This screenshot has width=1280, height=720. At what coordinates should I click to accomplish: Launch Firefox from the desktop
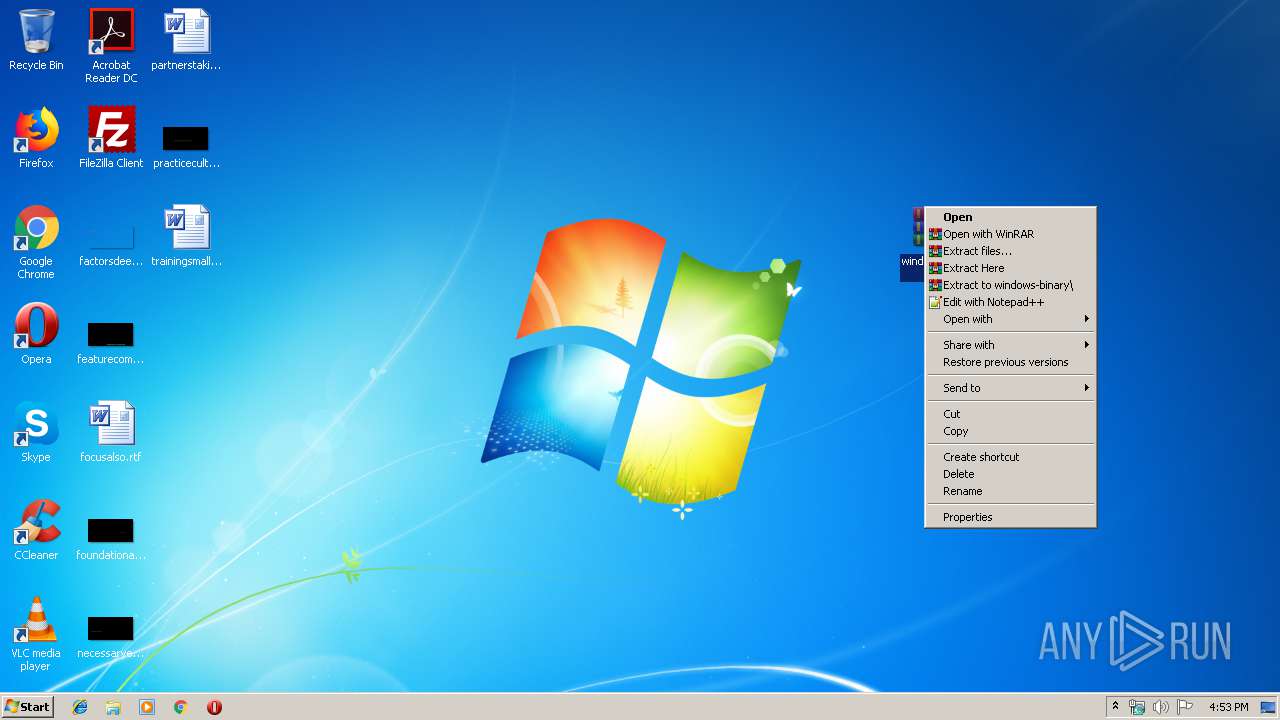click(36, 138)
